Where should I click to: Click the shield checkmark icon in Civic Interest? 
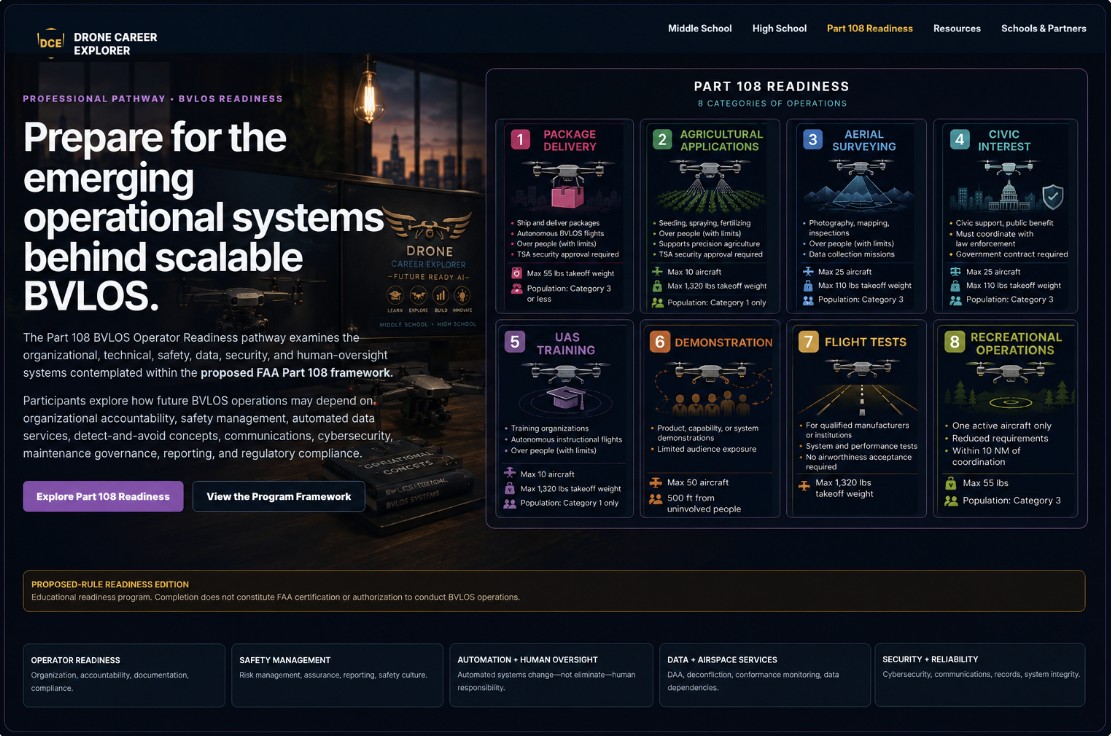pyautogui.click(x=1053, y=196)
